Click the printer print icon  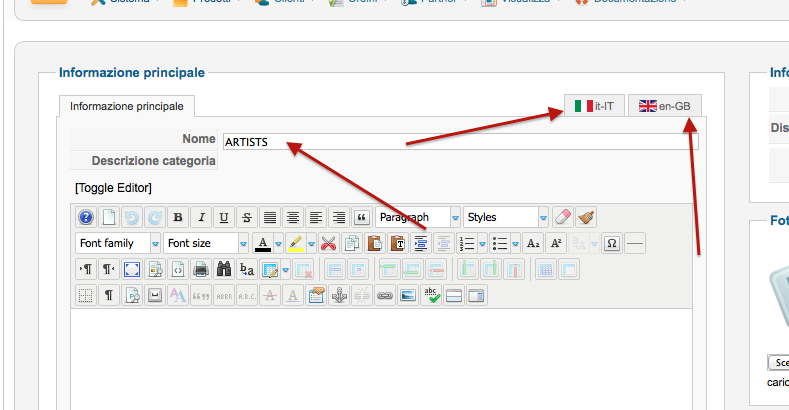pyautogui.click(x=201, y=269)
